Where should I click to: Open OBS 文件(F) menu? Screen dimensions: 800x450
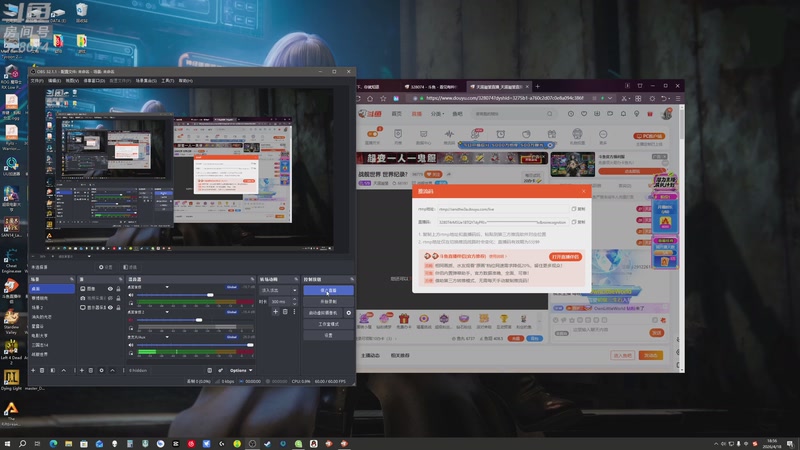[37, 81]
